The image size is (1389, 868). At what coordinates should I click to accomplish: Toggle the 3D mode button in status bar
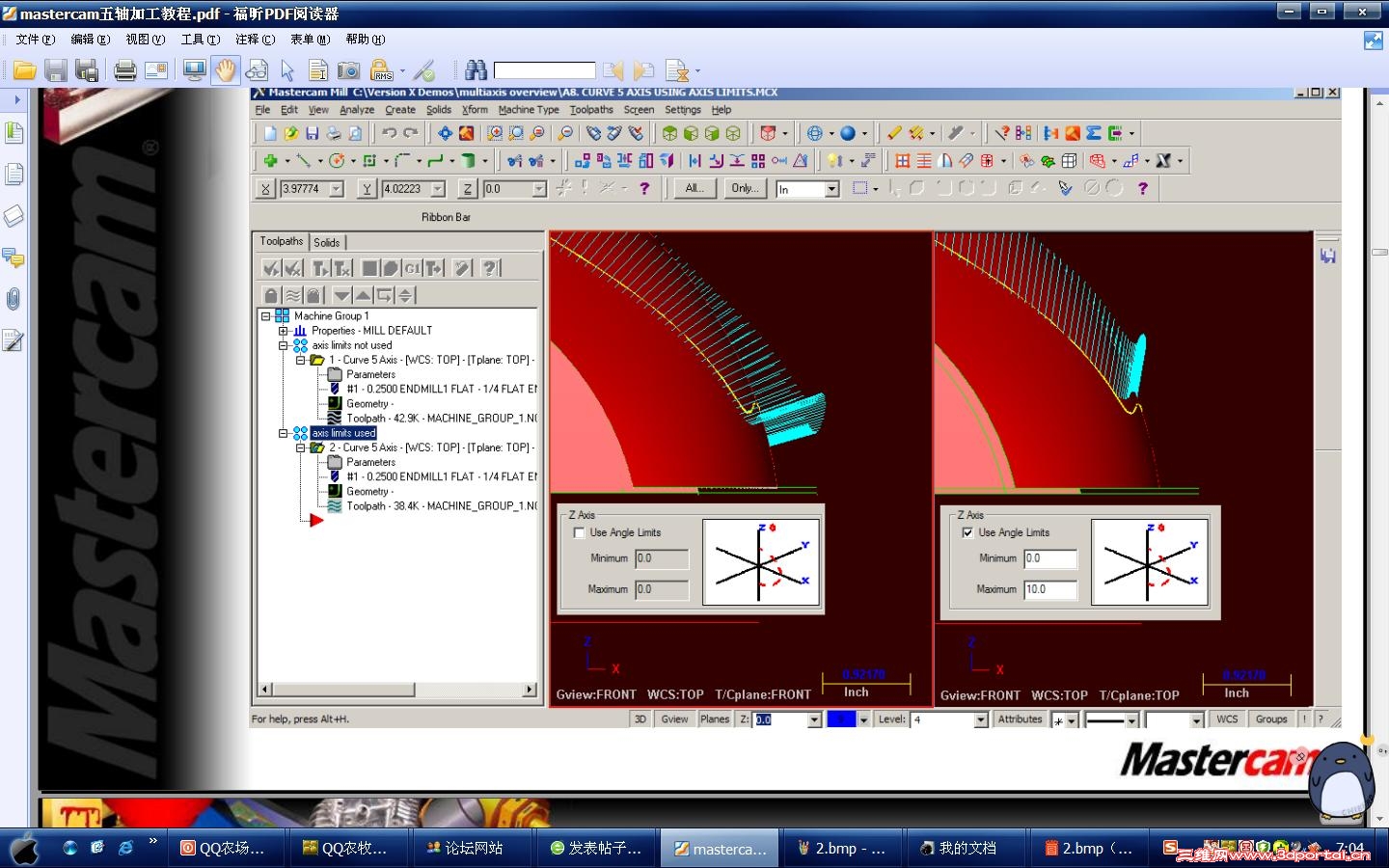pyautogui.click(x=640, y=719)
